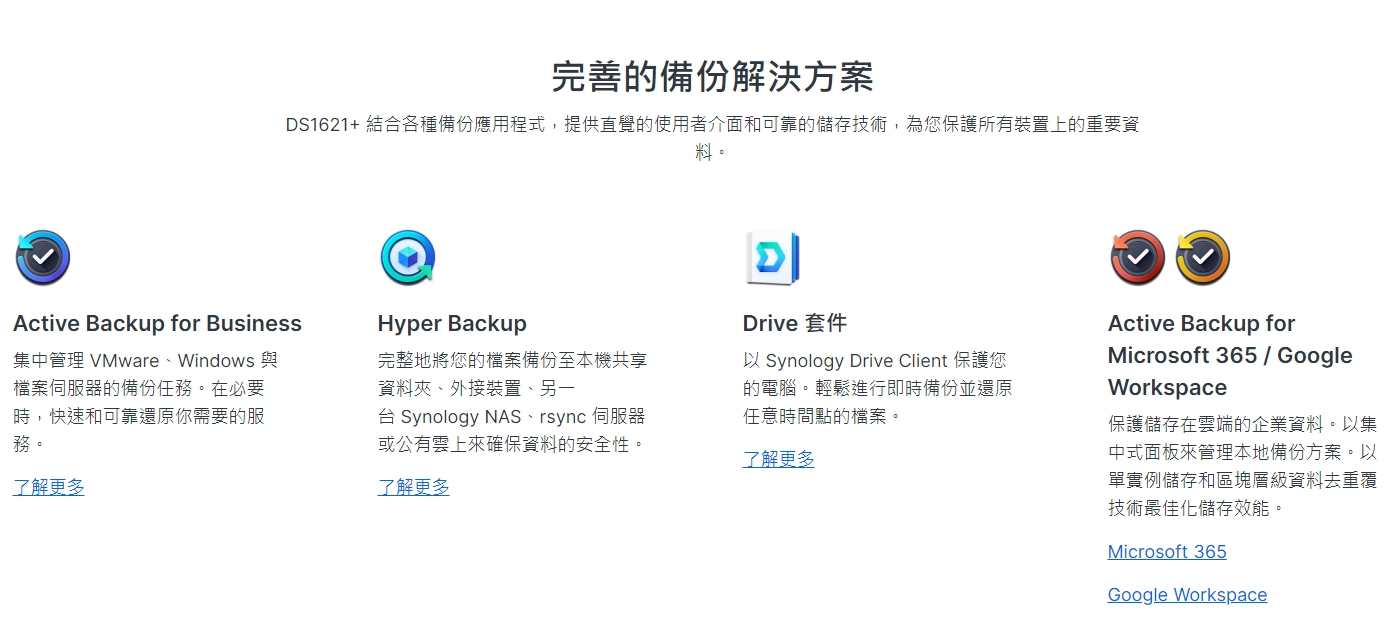The height and width of the screenshot is (642, 1392).
Task: Follow the Google Workspace link
Action: click(x=1187, y=595)
